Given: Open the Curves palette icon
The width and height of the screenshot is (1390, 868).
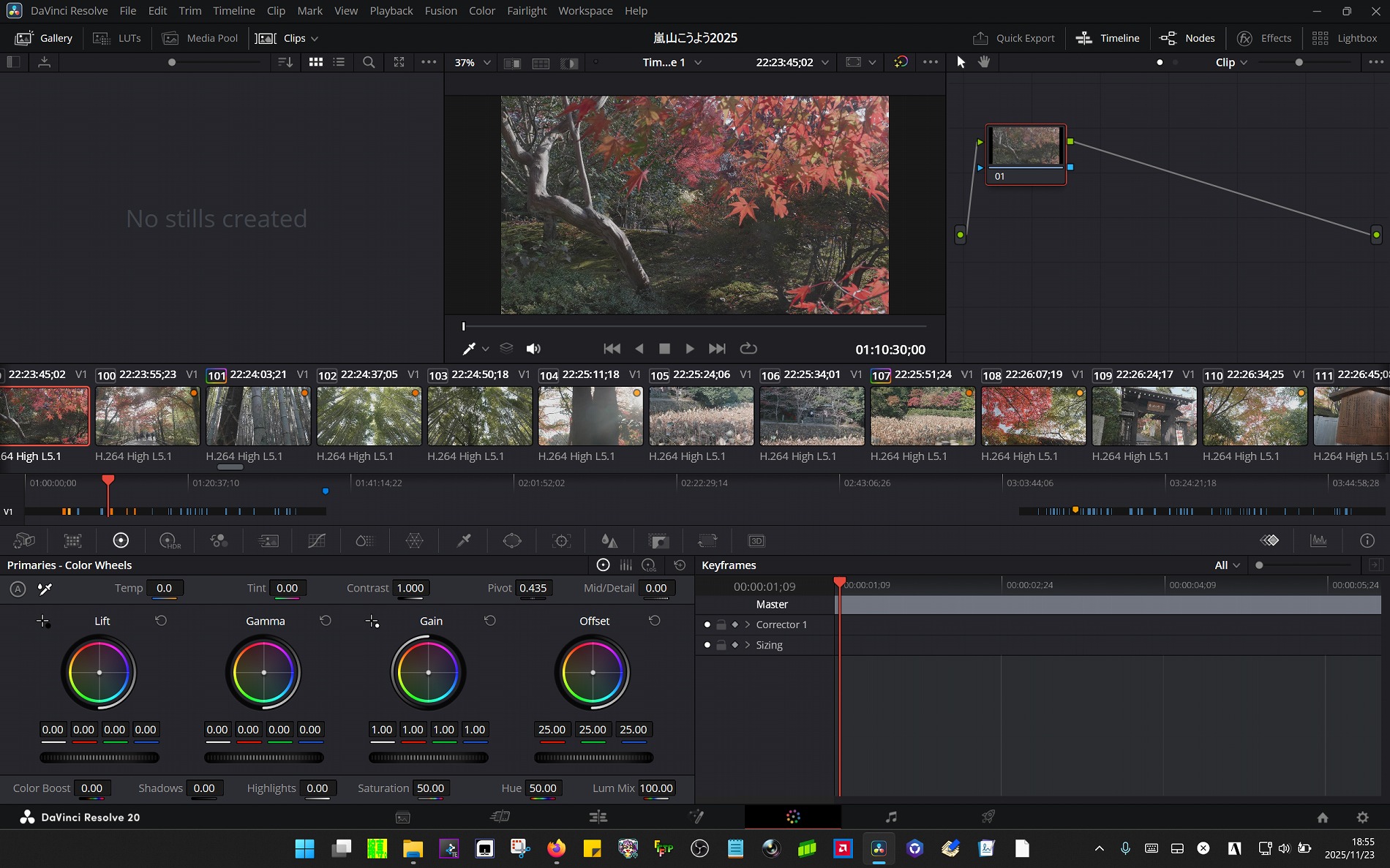Looking at the screenshot, I should [x=316, y=541].
